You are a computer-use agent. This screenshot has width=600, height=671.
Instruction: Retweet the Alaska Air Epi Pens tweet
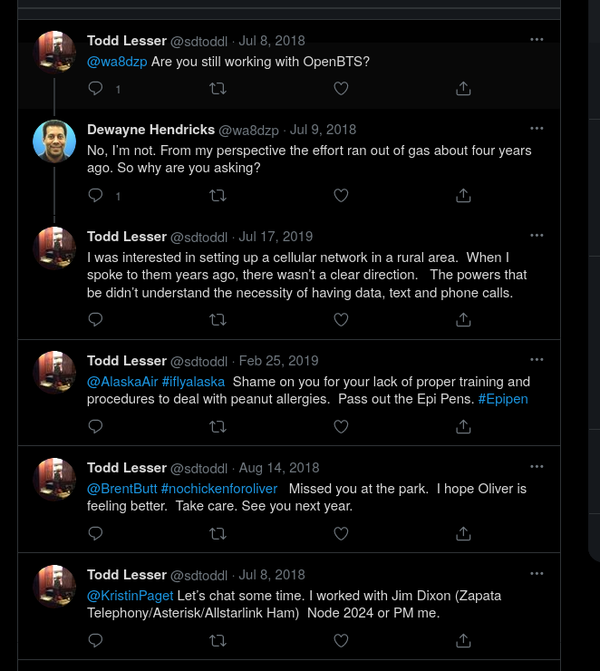pos(217,426)
